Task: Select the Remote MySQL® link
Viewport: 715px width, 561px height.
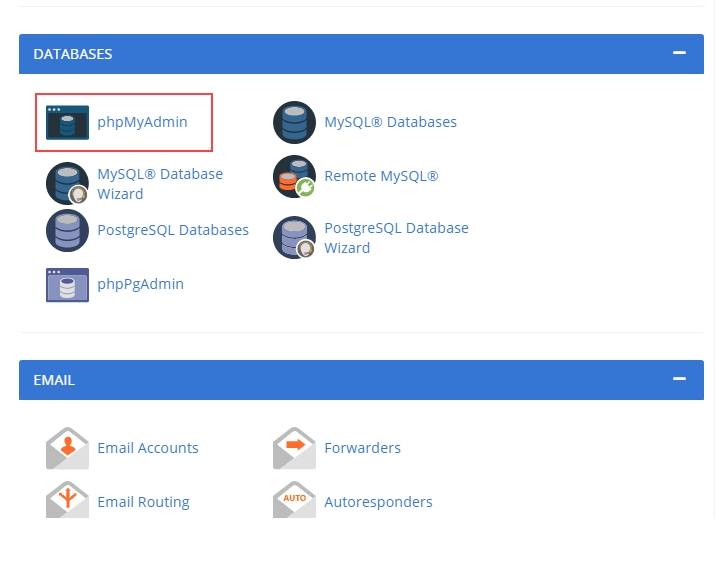Action: click(x=381, y=176)
